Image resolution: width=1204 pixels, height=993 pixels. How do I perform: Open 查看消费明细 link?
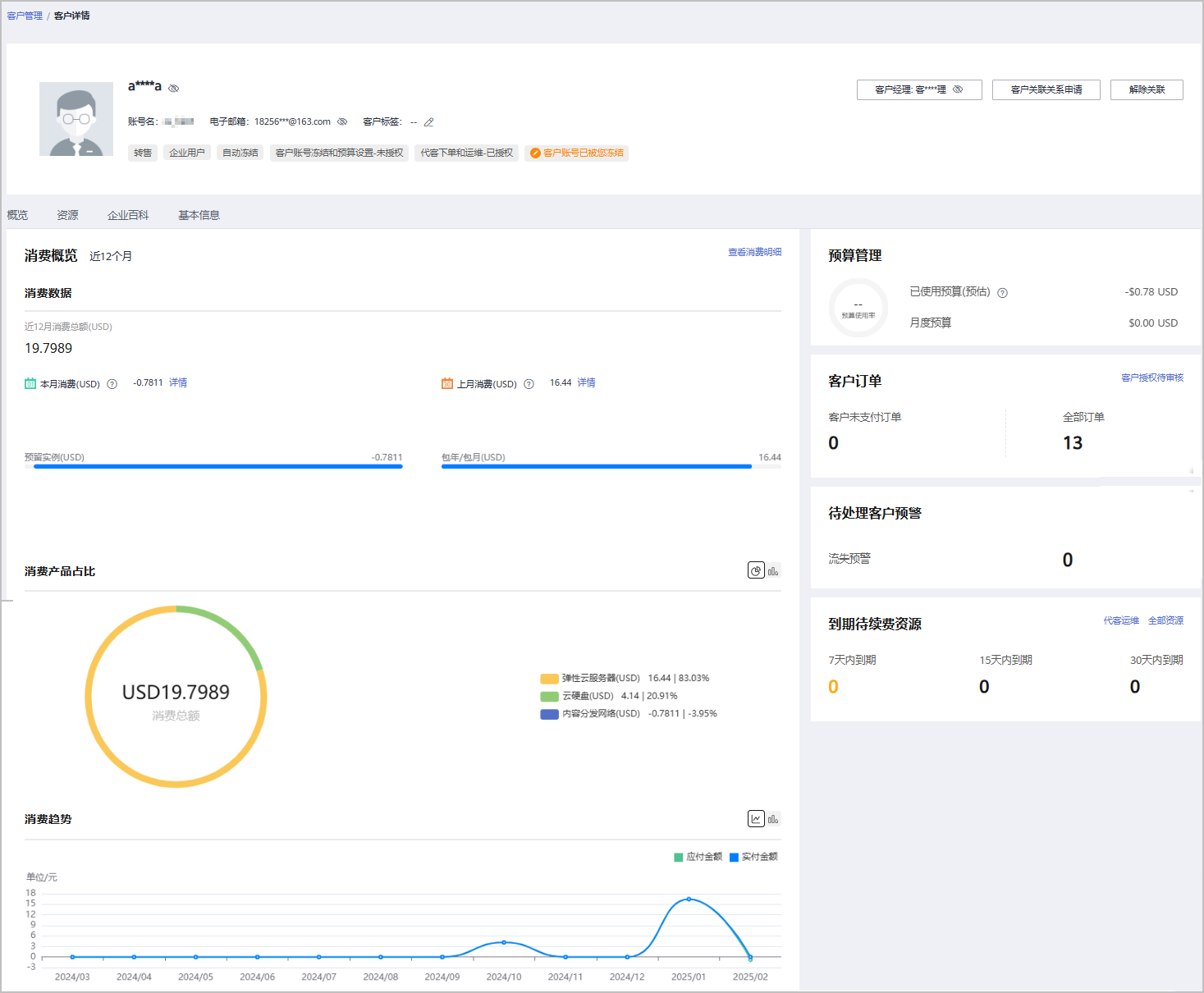(x=754, y=252)
